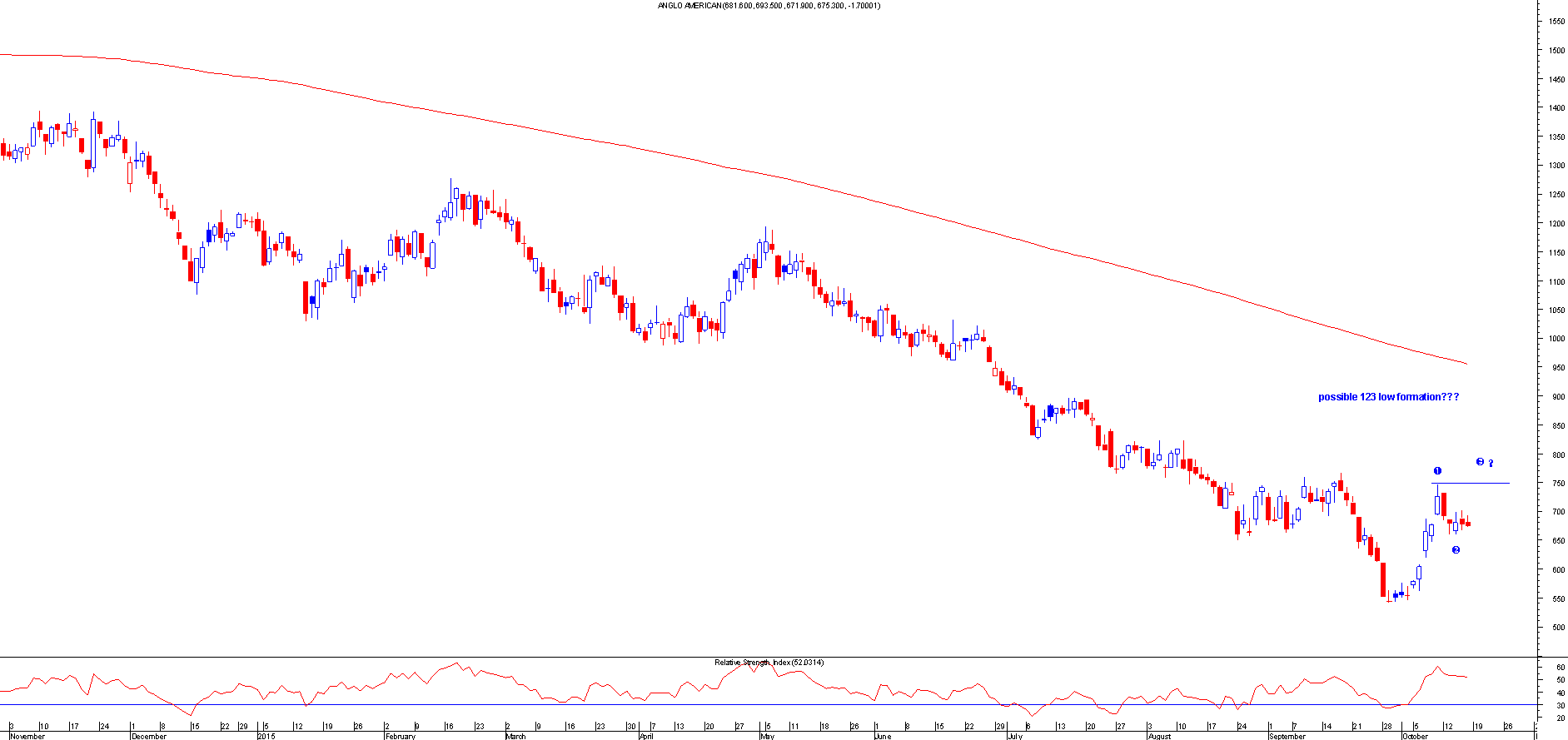
Task: Select the right end of red moving average
Action: coord(1466,363)
